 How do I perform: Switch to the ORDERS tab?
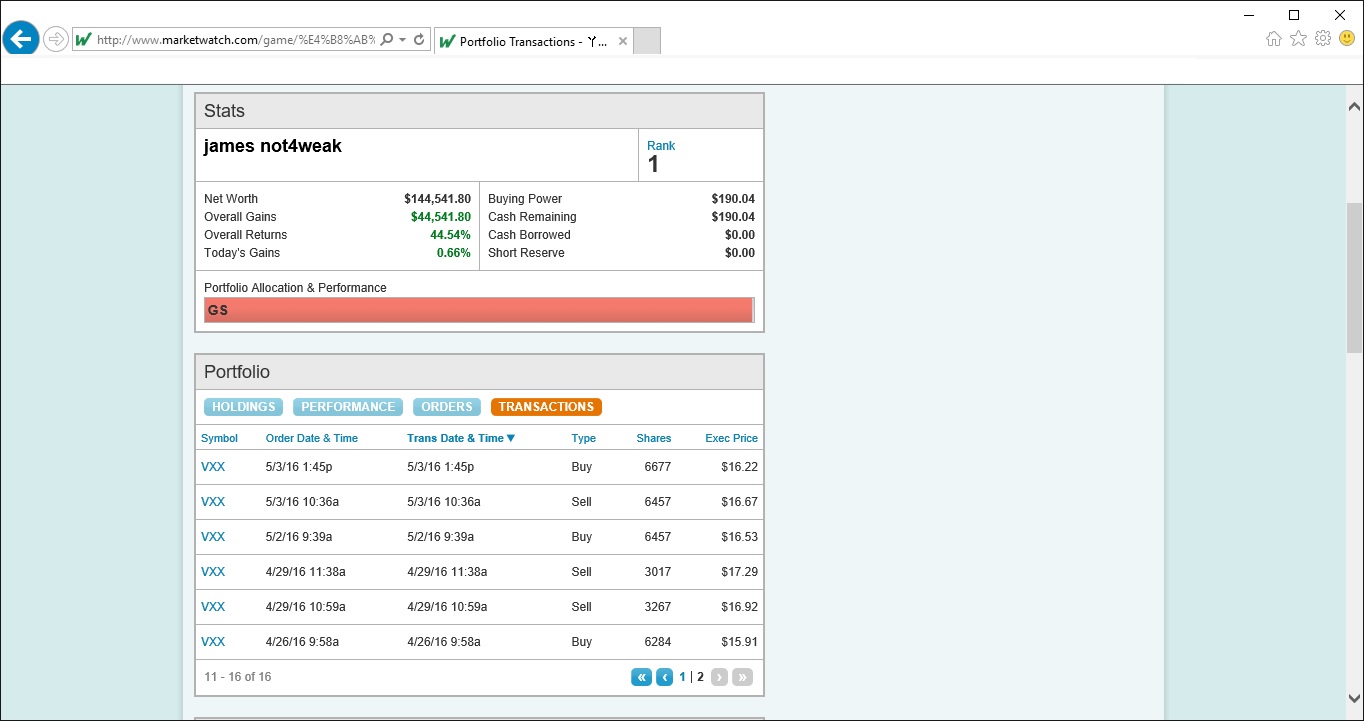(447, 407)
